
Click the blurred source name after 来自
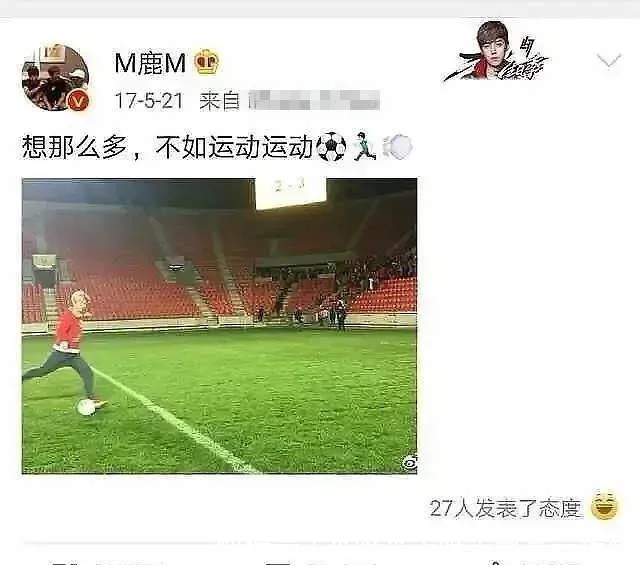coord(314,100)
